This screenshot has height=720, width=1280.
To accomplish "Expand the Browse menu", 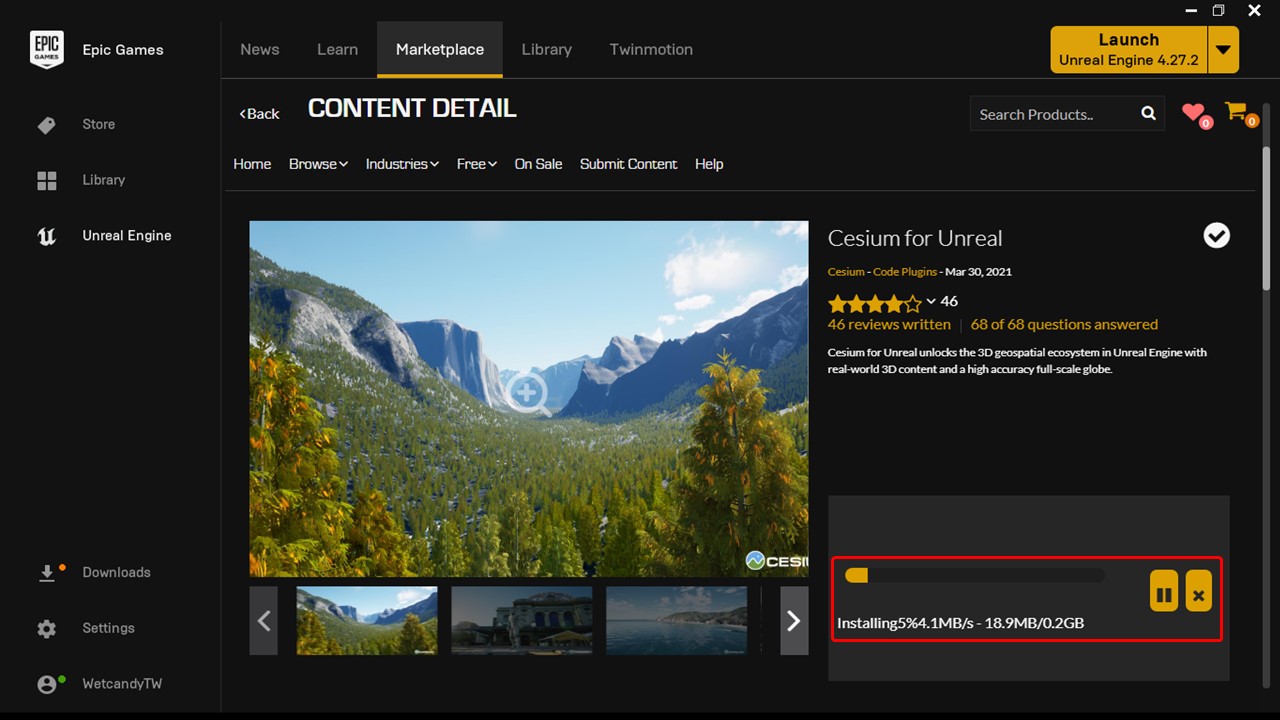I will (x=318, y=164).
